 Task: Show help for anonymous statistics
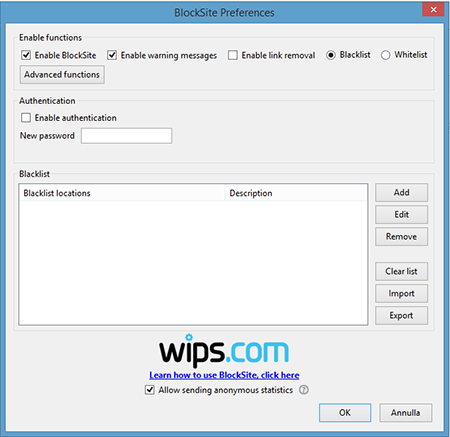click(304, 390)
